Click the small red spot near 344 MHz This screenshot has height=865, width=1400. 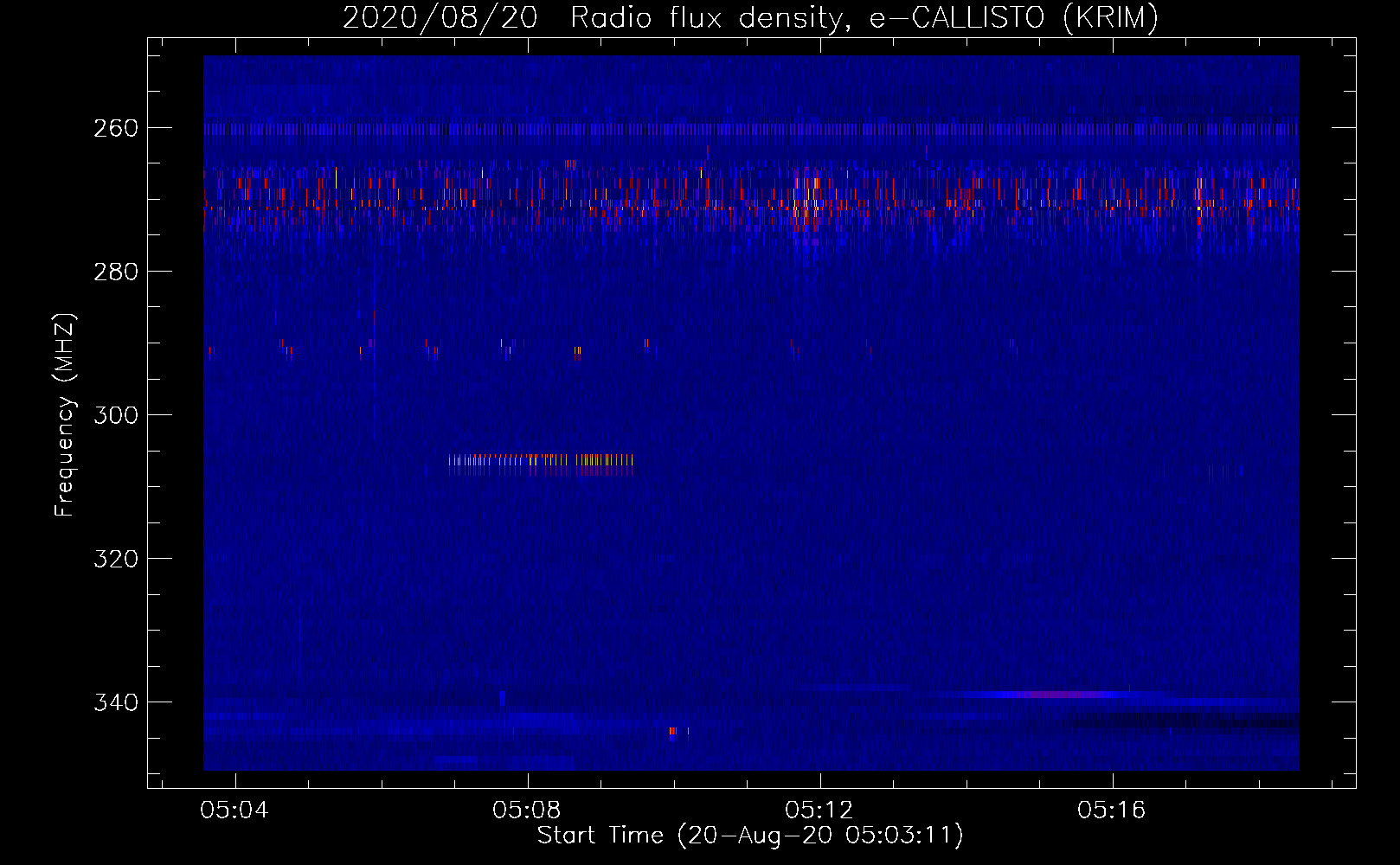point(672,732)
